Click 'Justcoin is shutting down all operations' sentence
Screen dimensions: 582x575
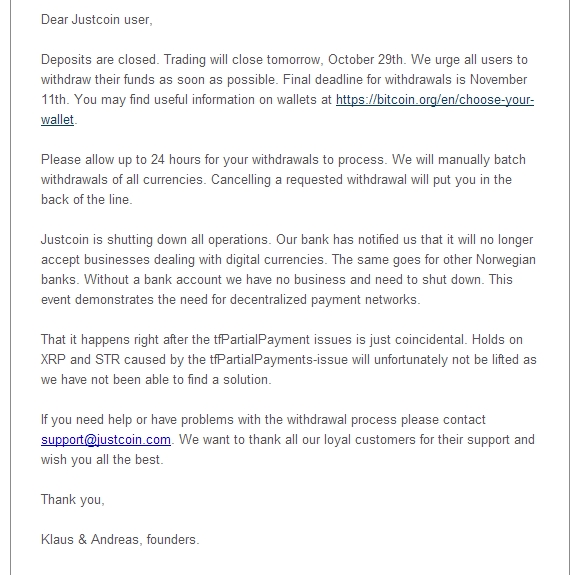(155, 240)
